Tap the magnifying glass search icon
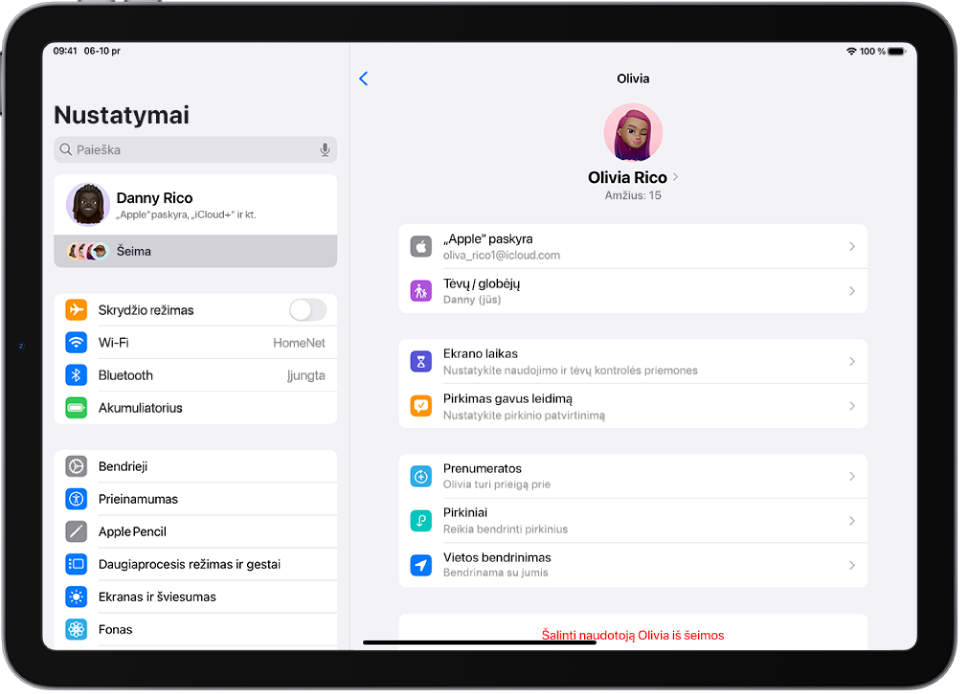This screenshot has width=960, height=694. click(66, 149)
